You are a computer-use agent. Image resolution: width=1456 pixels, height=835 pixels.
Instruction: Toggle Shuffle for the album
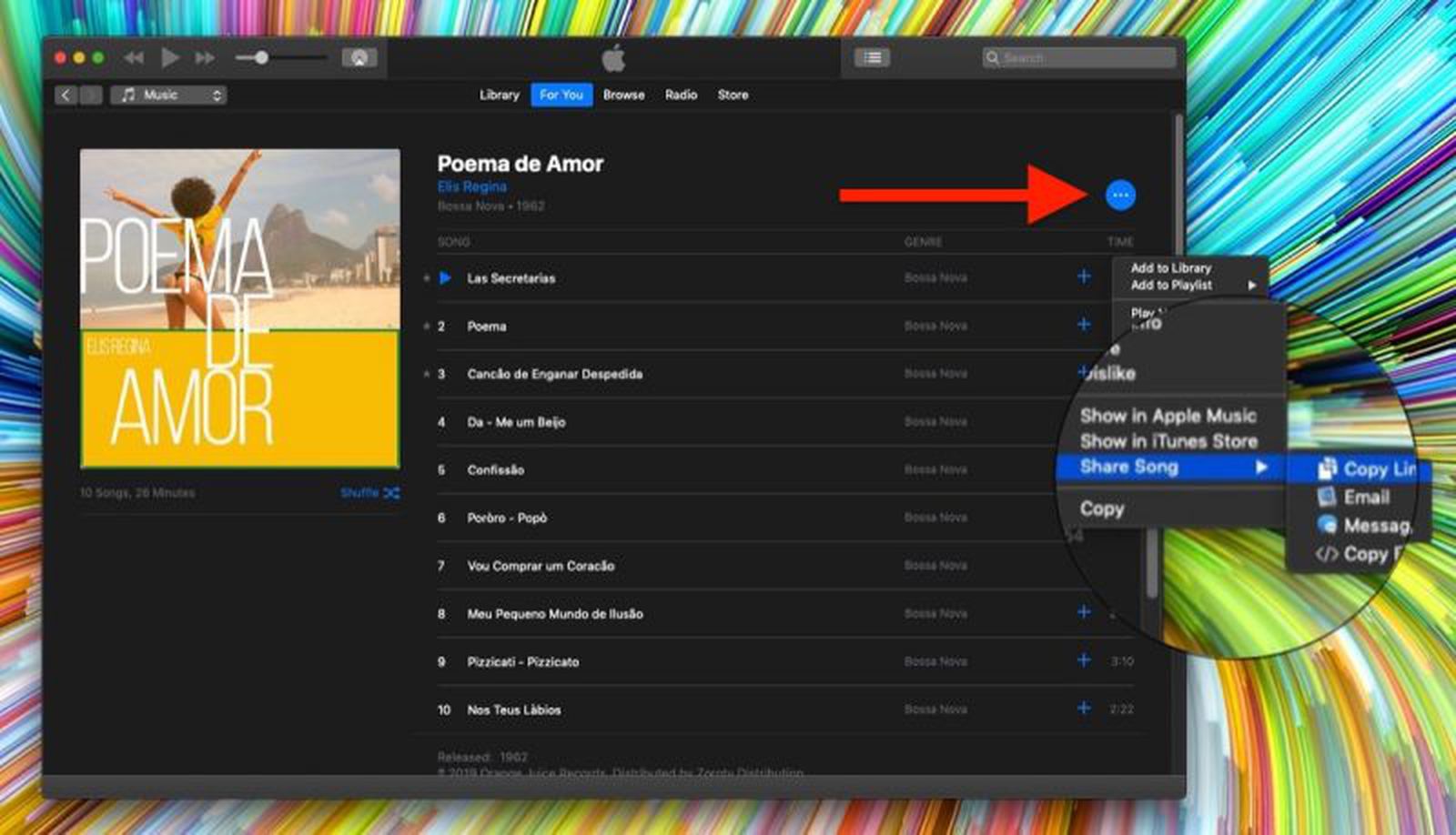(x=369, y=493)
